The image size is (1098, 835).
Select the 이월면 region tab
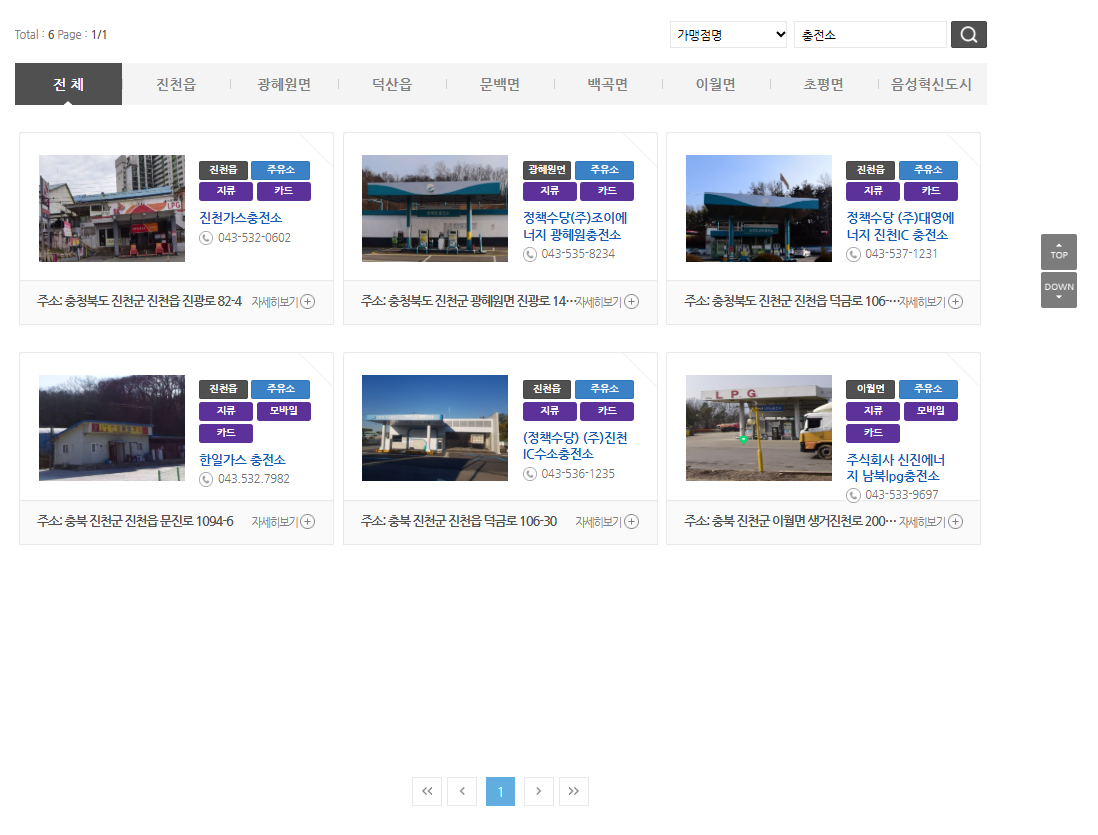714,84
